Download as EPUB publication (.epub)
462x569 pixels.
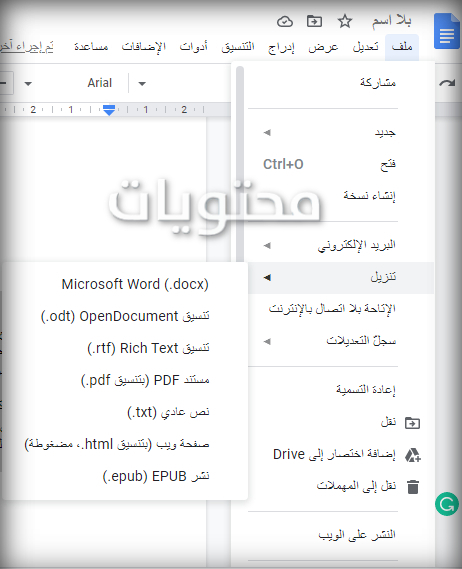point(125,476)
